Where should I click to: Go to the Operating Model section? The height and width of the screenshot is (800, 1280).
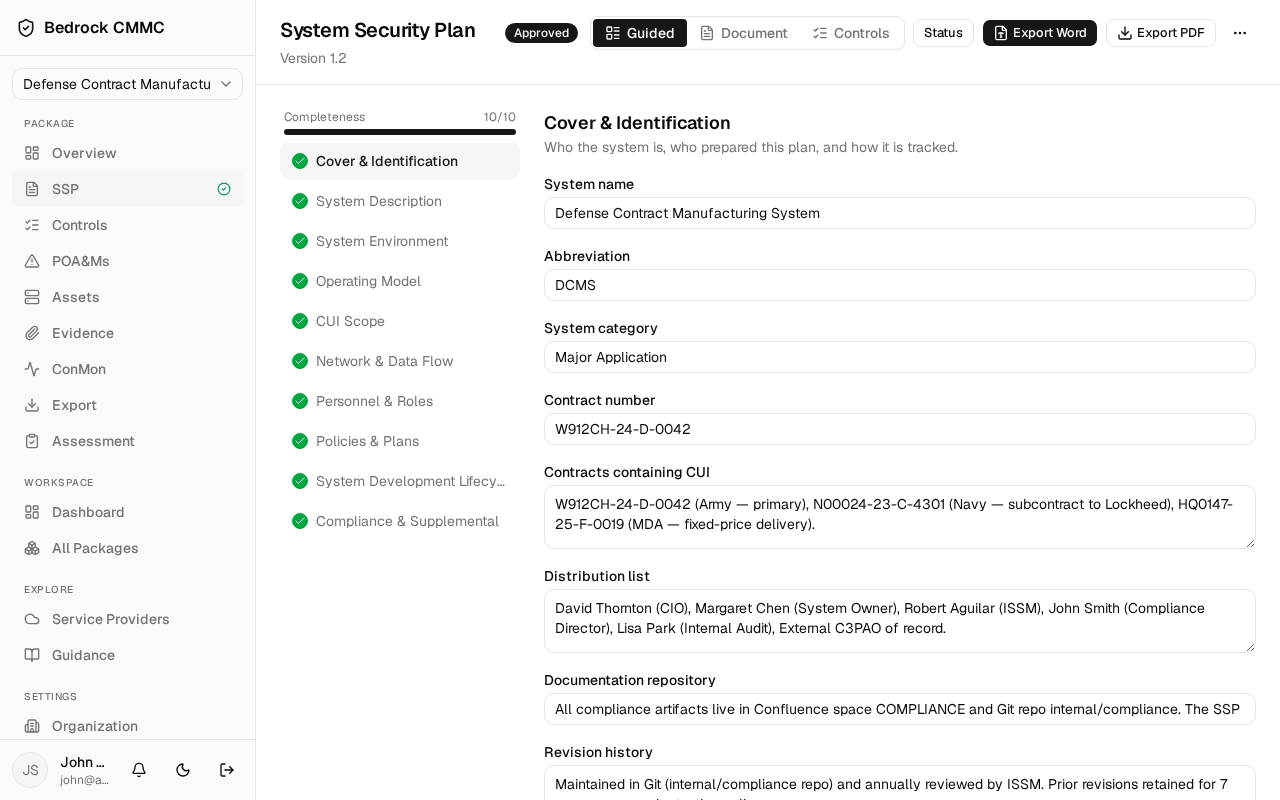(x=400, y=281)
